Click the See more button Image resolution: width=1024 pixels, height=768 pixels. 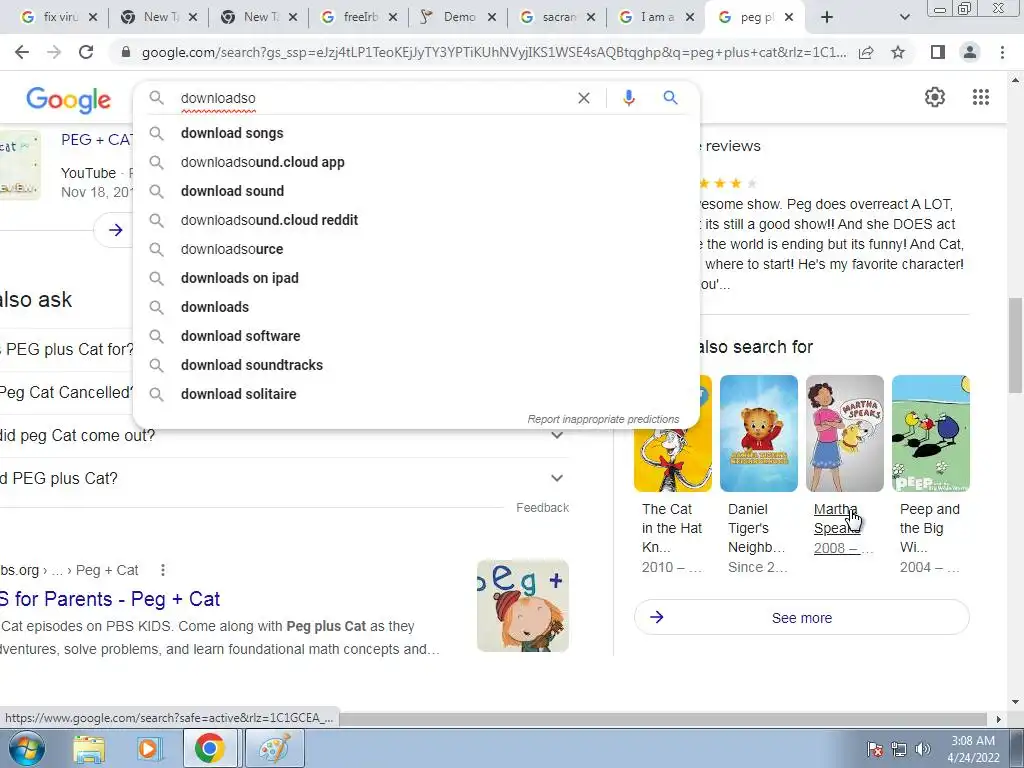801,617
